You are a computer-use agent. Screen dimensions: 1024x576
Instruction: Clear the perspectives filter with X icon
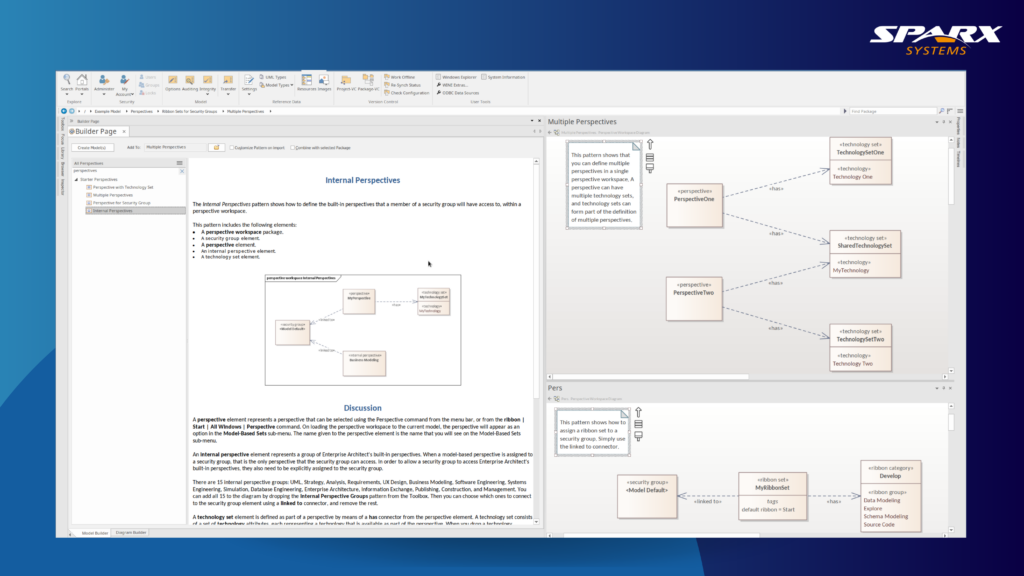coord(182,171)
